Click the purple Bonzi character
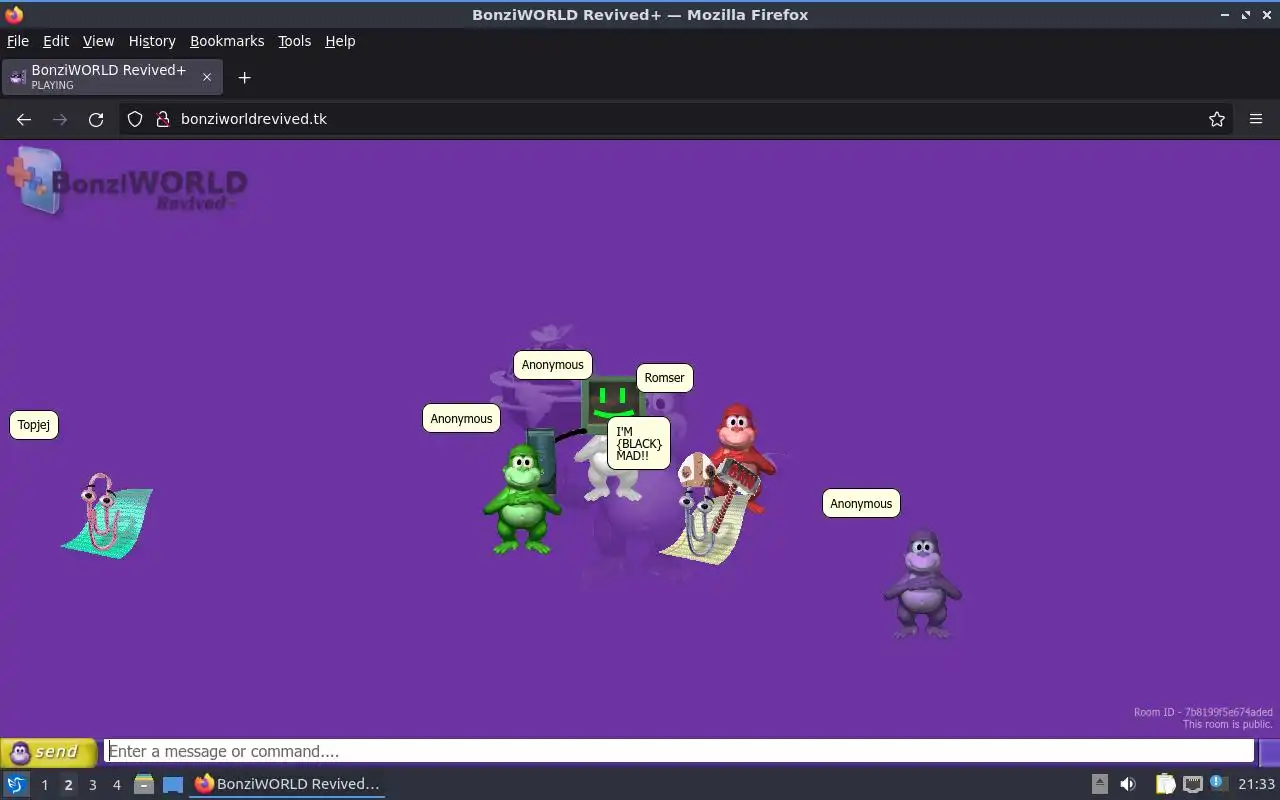 [x=922, y=584]
